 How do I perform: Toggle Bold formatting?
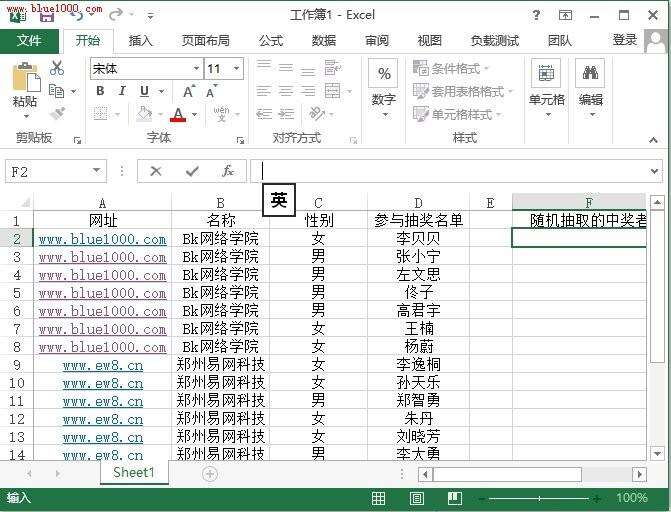100,91
